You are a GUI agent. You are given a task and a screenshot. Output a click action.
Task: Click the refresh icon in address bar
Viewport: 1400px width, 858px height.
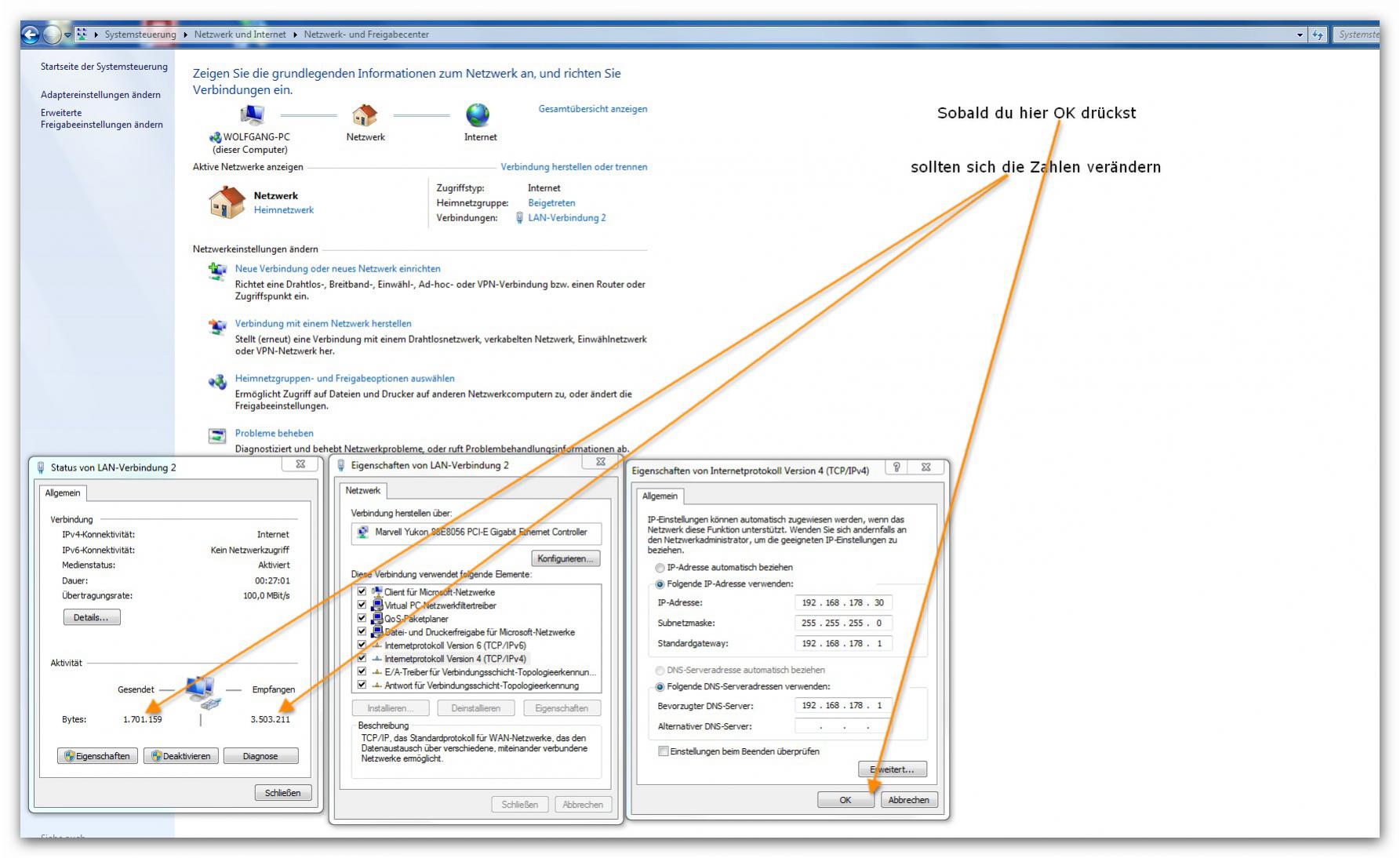point(1318,35)
